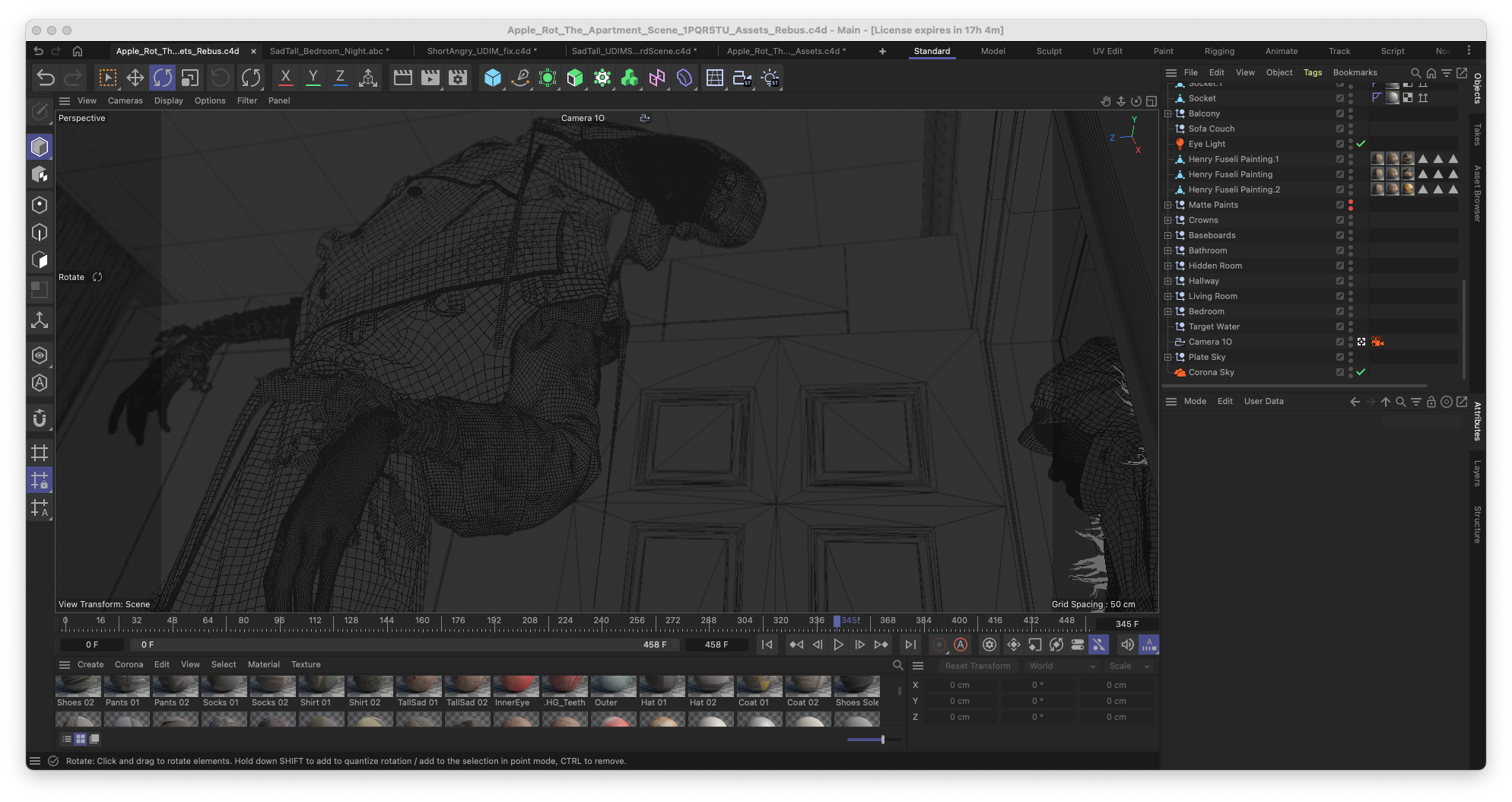Play the animation forward

point(838,644)
